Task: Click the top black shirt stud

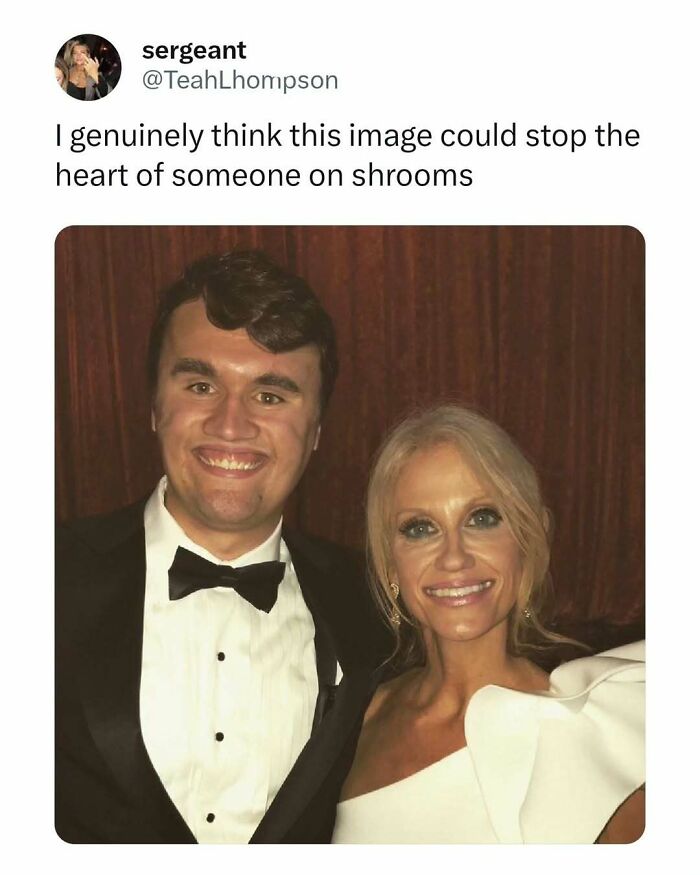Action: (219, 657)
